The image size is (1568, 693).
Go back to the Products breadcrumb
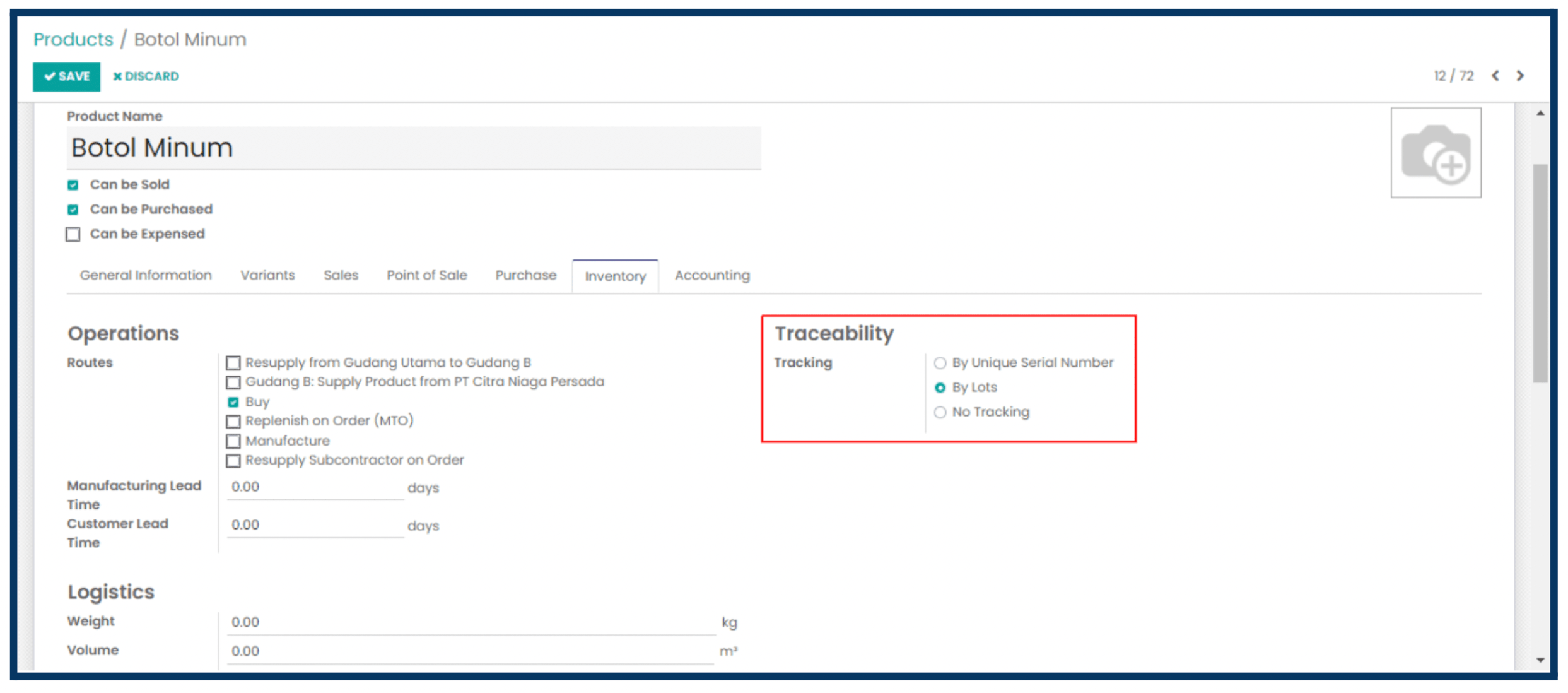tap(73, 39)
